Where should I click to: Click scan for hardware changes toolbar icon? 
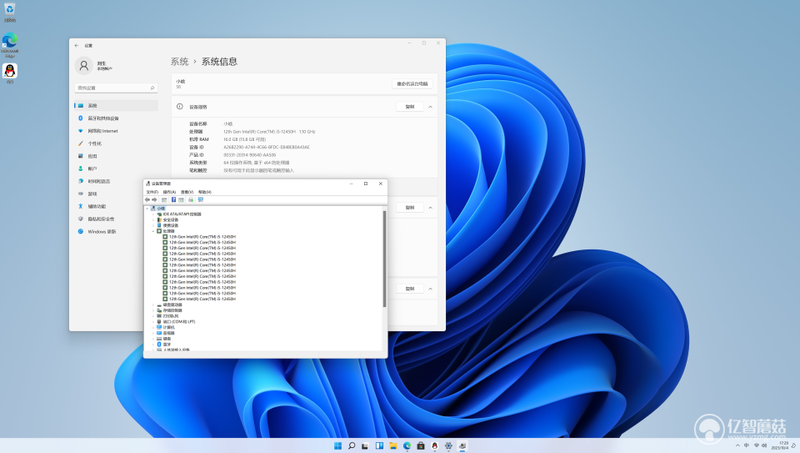coord(191,200)
